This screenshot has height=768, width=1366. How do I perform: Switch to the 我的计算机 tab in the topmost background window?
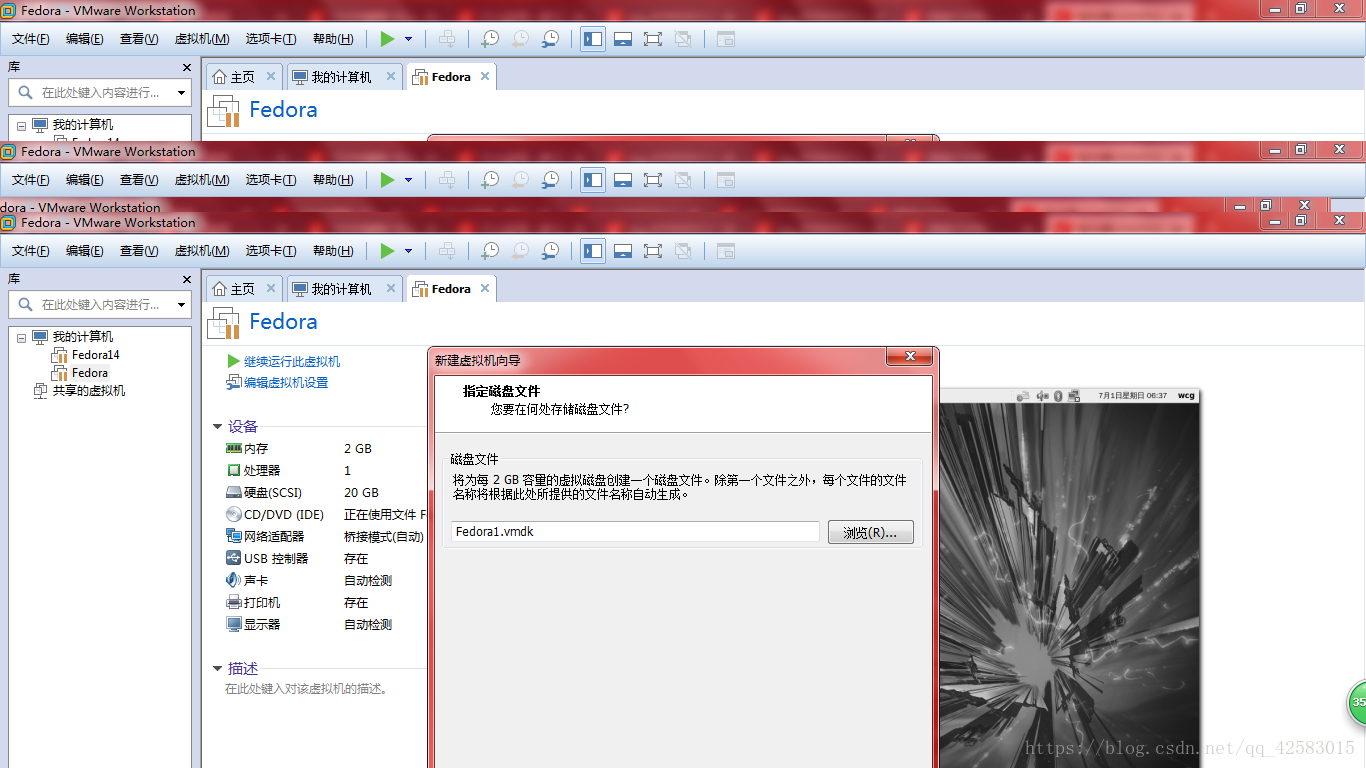pos(332,77)
